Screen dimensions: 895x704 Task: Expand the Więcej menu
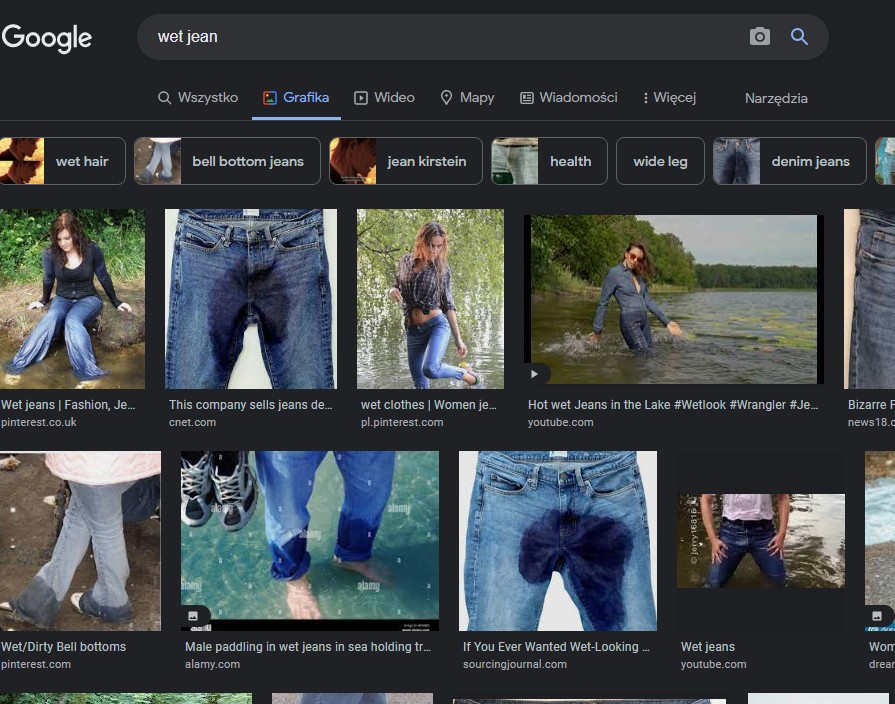pyautogui.click(x=669, y=98)
